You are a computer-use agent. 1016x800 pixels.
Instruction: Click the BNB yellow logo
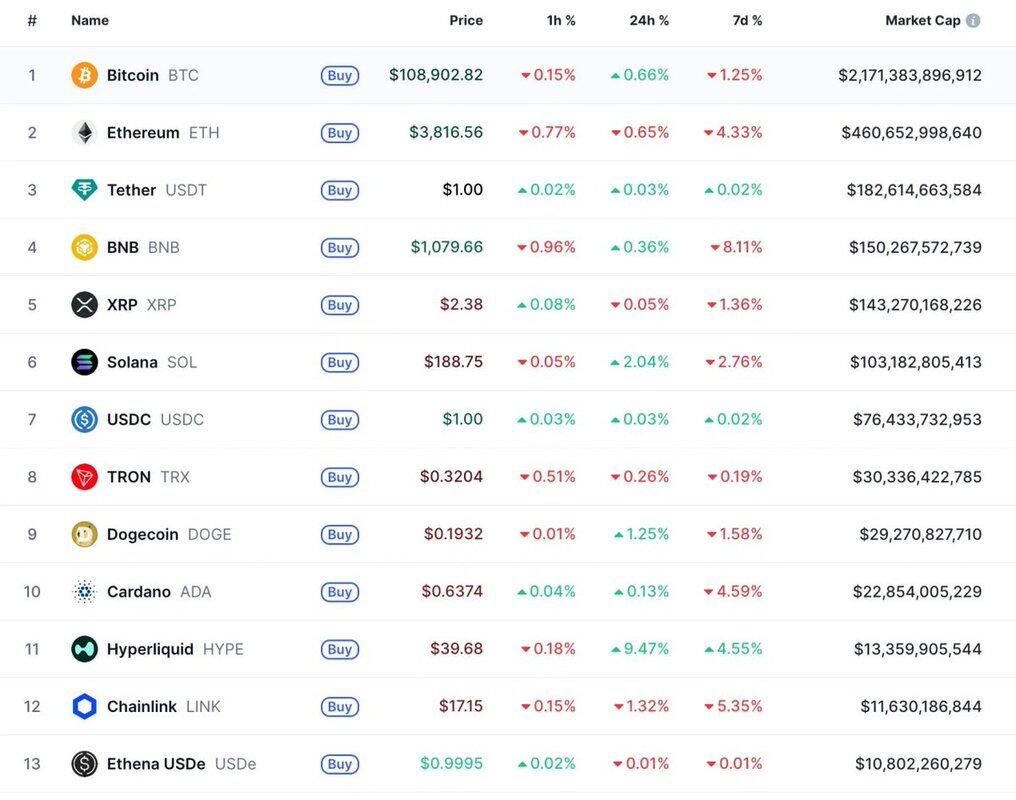[84, 247]
